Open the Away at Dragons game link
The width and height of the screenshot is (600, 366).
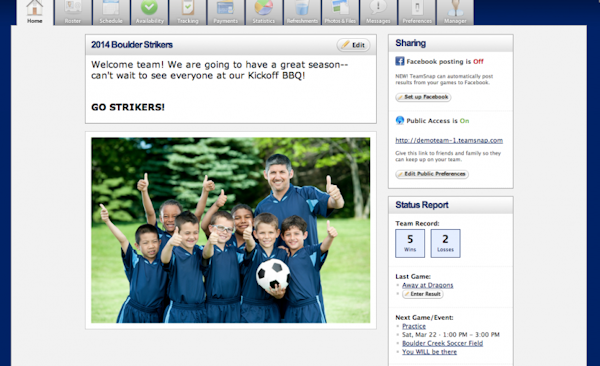click(427, 285)
